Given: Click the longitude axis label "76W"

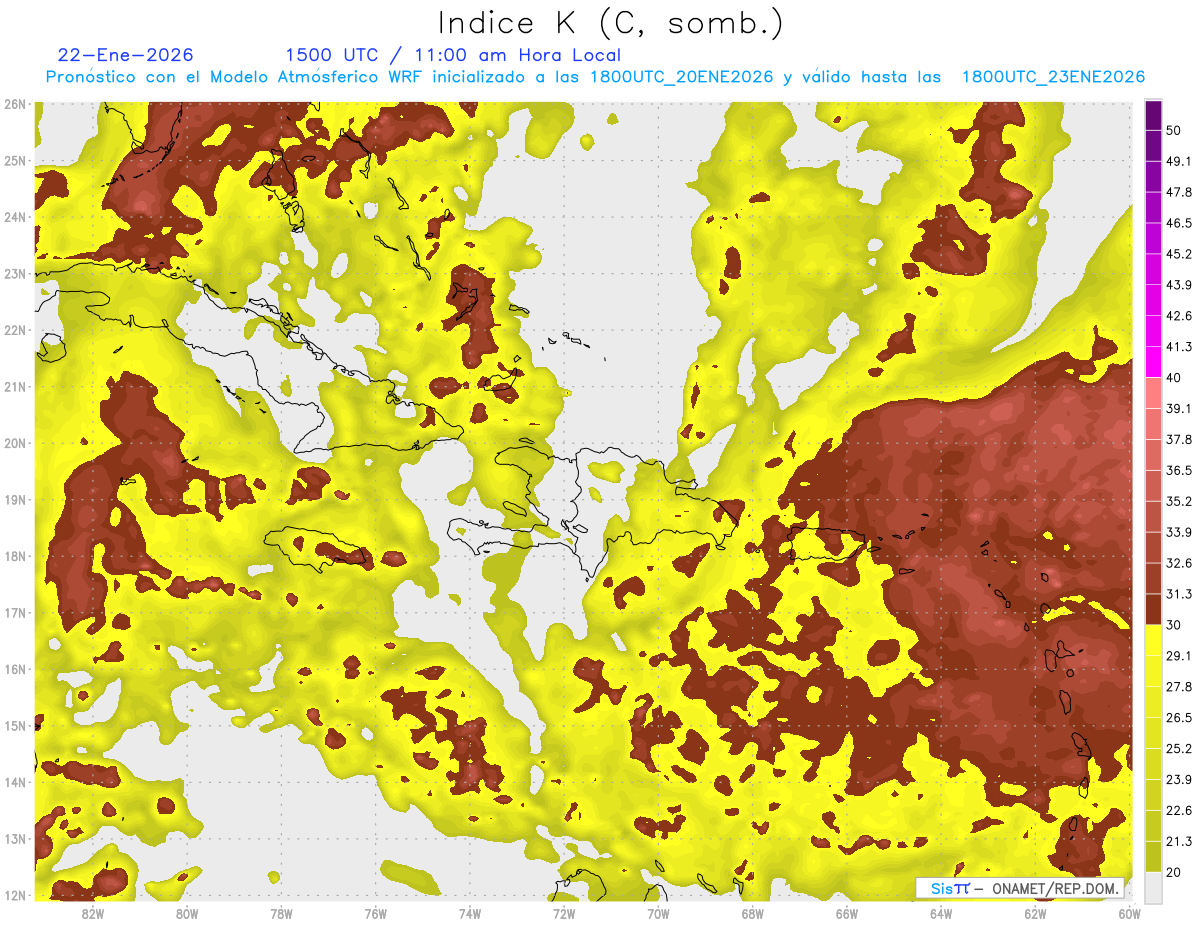Looking at the screenshot, I should [x=376, y=913].
